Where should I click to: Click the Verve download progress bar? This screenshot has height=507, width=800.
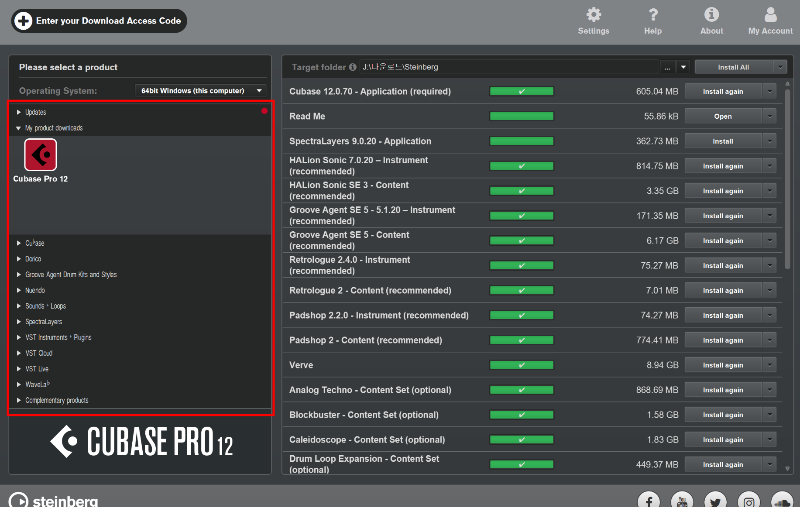(521, 365)
